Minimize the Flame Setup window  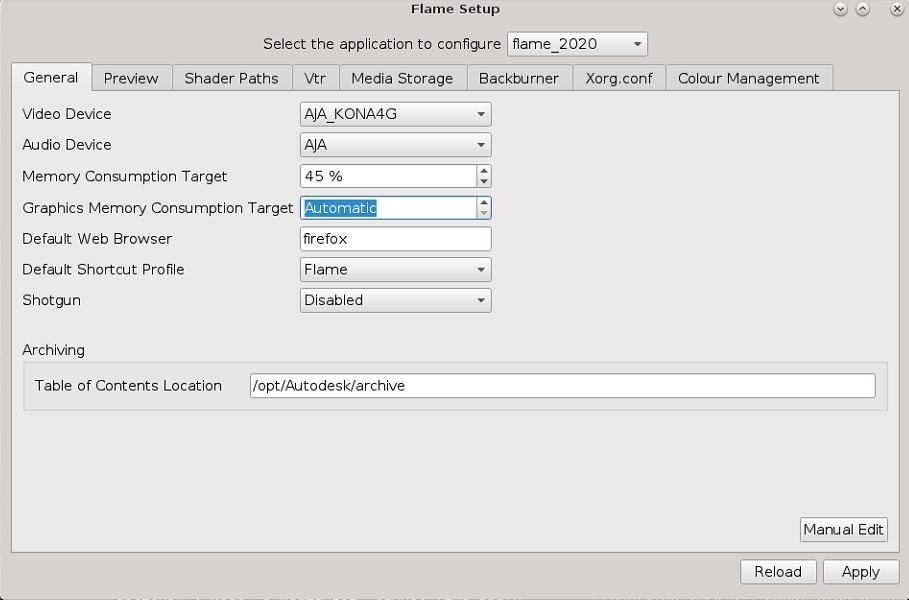click(841, 9)
